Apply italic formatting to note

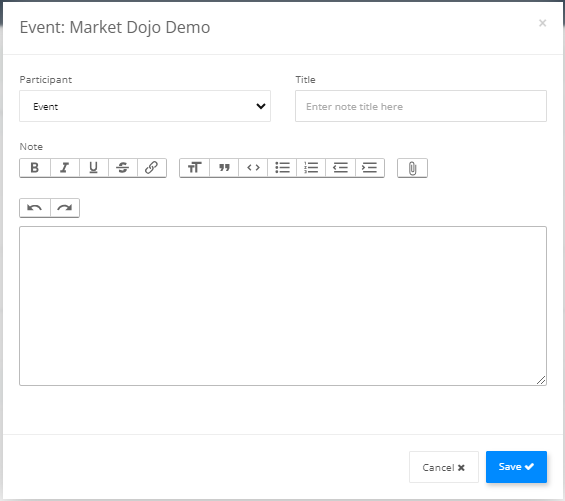(65, 168)
